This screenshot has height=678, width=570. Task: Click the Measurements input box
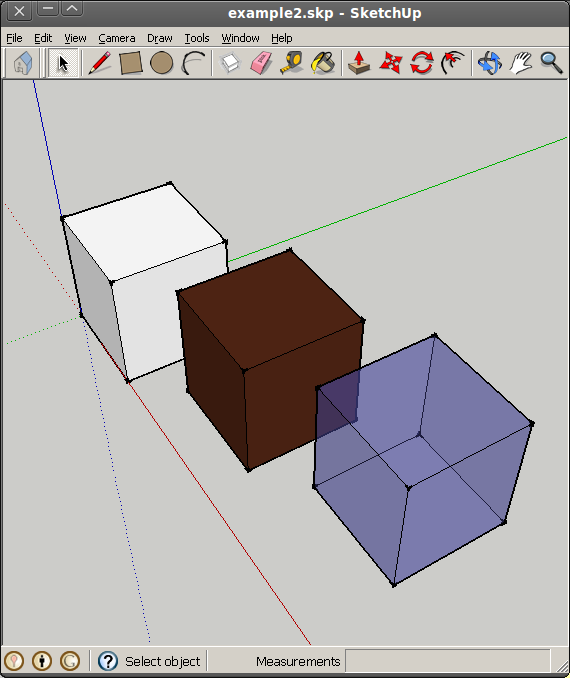pyautogui.click(x=448, y=661)
